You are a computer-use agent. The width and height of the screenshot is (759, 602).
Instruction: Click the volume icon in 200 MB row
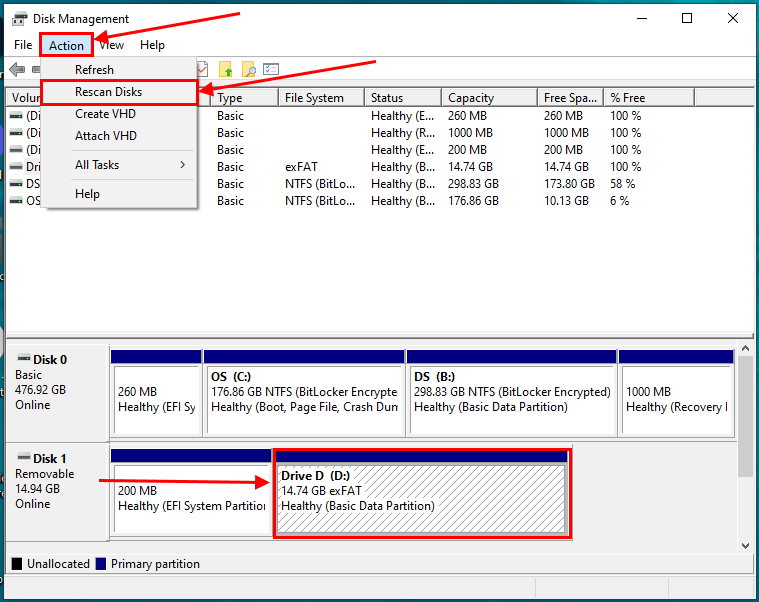pos(16,150)
